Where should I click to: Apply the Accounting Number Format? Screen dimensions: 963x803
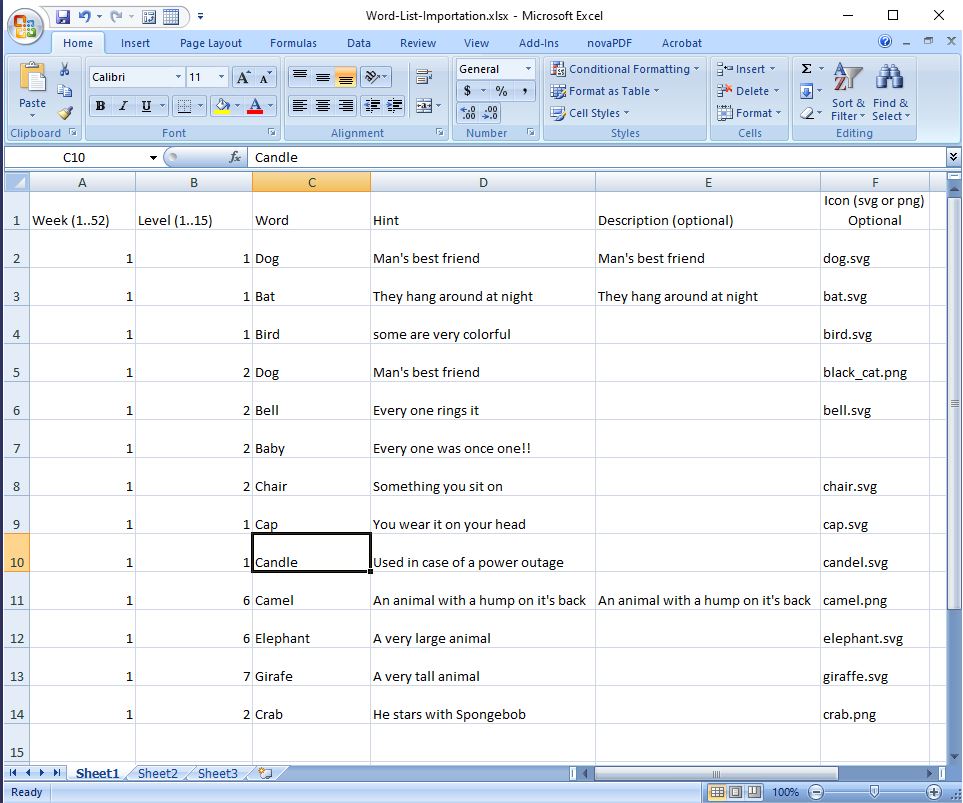tap(466, 91)
